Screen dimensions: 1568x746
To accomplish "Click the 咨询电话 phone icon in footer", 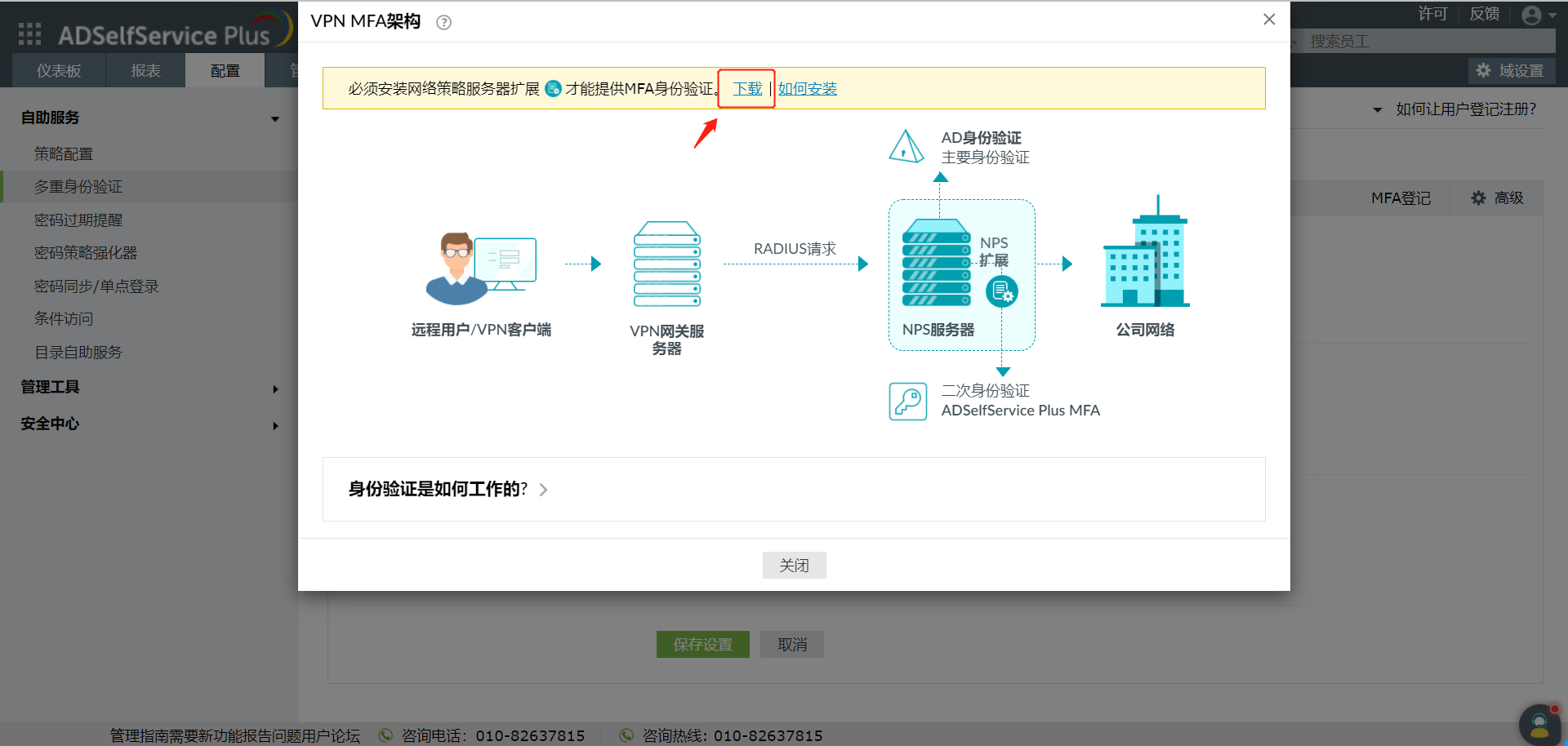I will pyautogui.click(x=385, y=735).
